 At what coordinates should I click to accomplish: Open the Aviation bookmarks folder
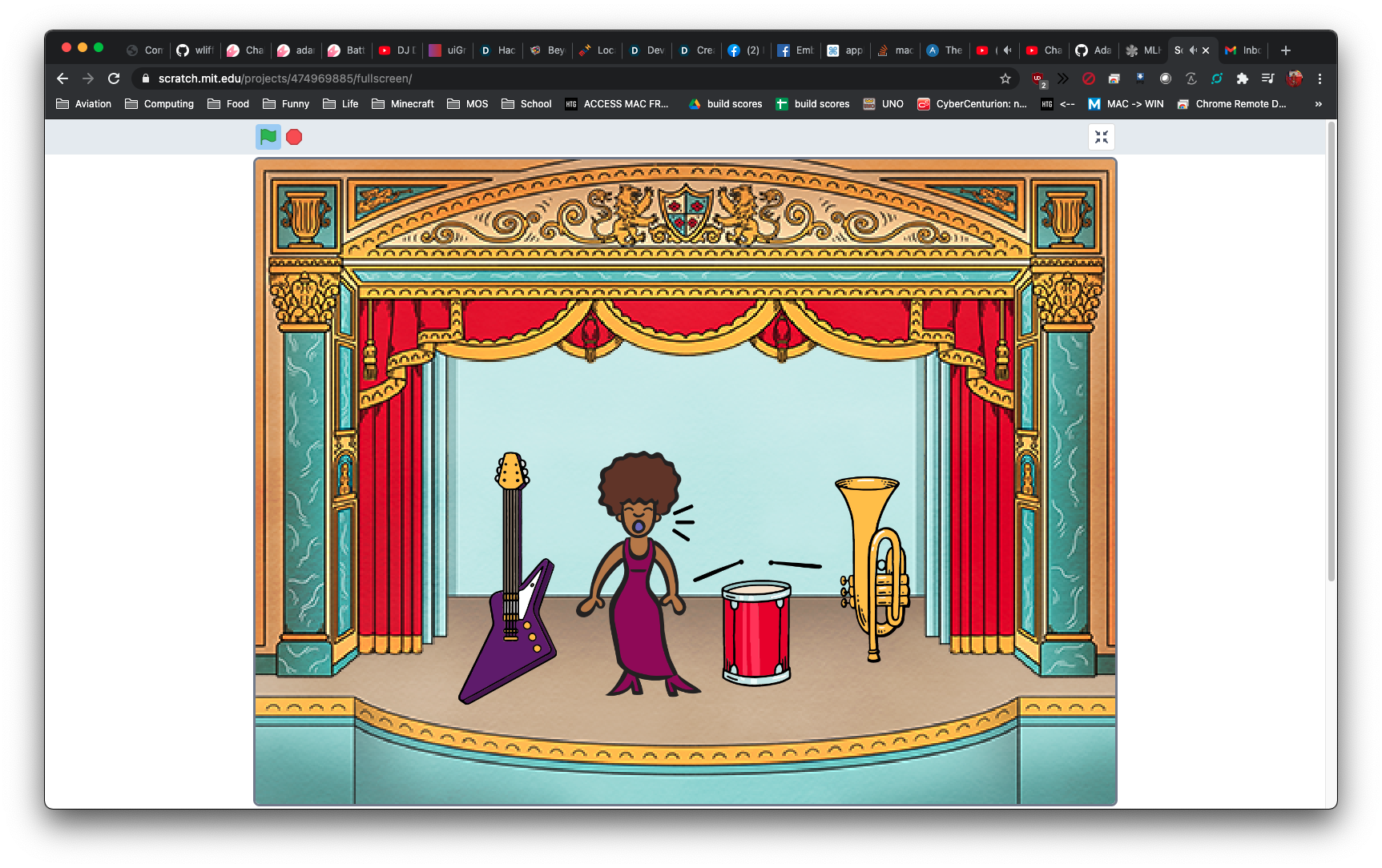pos(84,104)
